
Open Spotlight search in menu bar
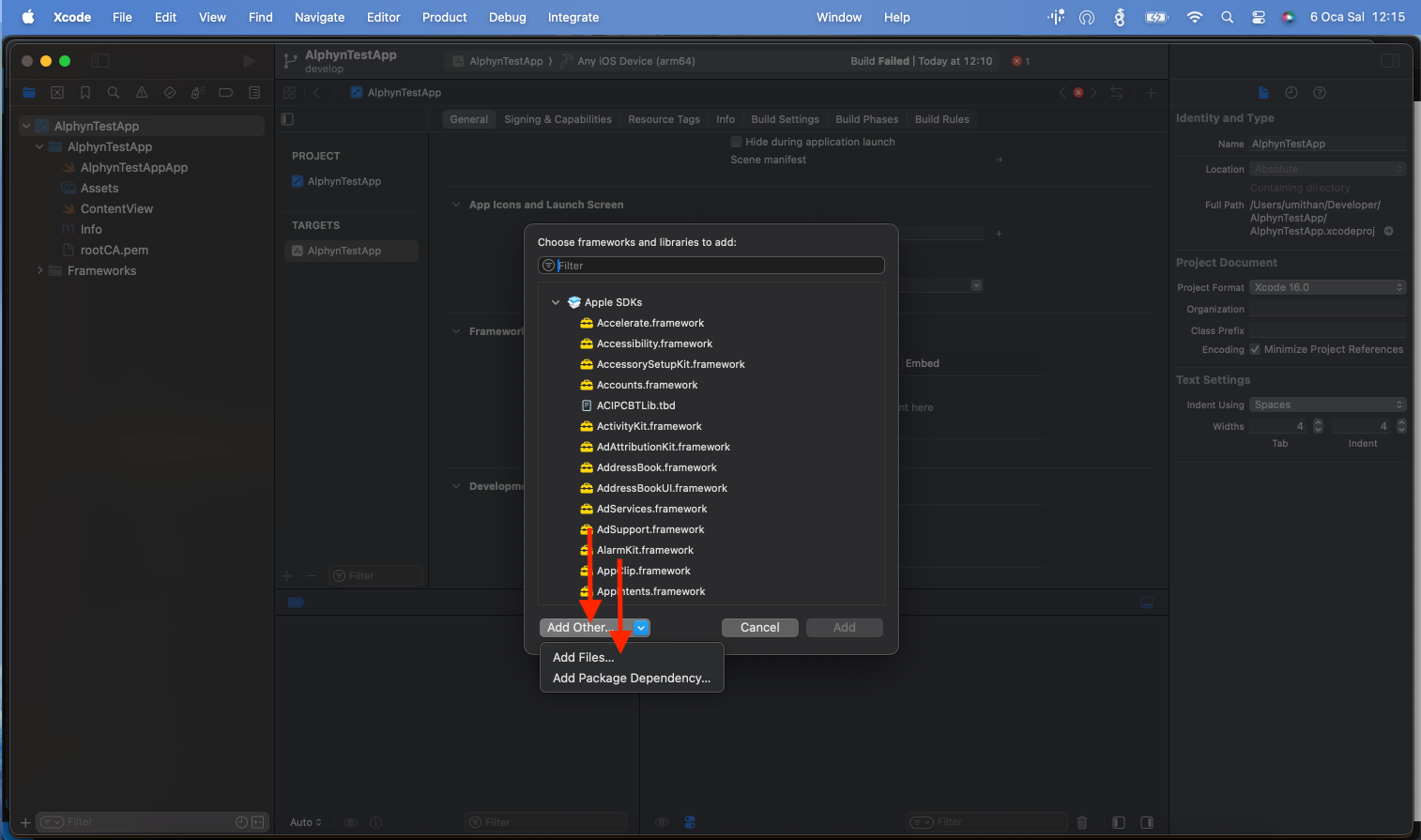[x=1227, y=17]
